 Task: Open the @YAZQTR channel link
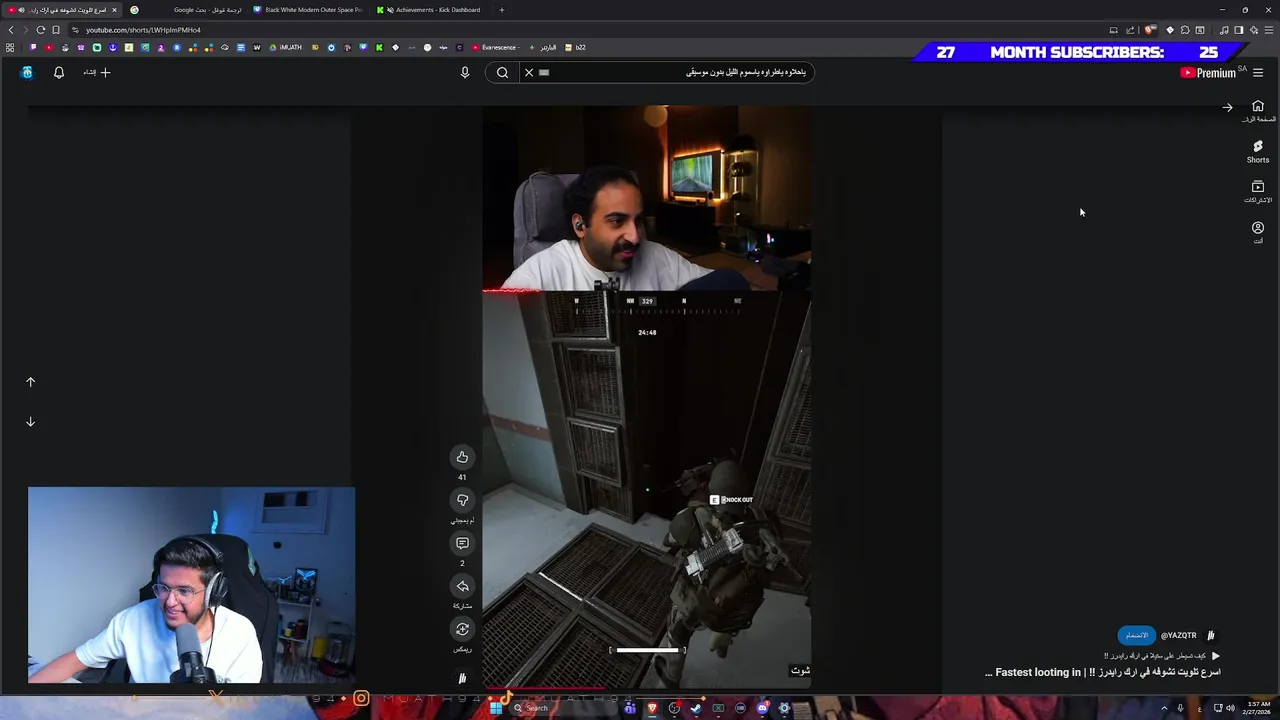click(1178, 635)
